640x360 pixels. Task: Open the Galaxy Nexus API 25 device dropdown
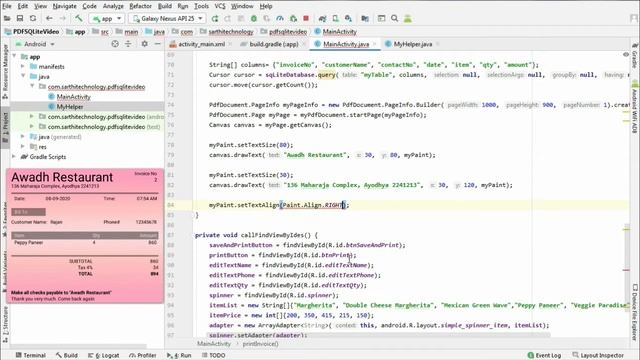(x=167, y=18)
